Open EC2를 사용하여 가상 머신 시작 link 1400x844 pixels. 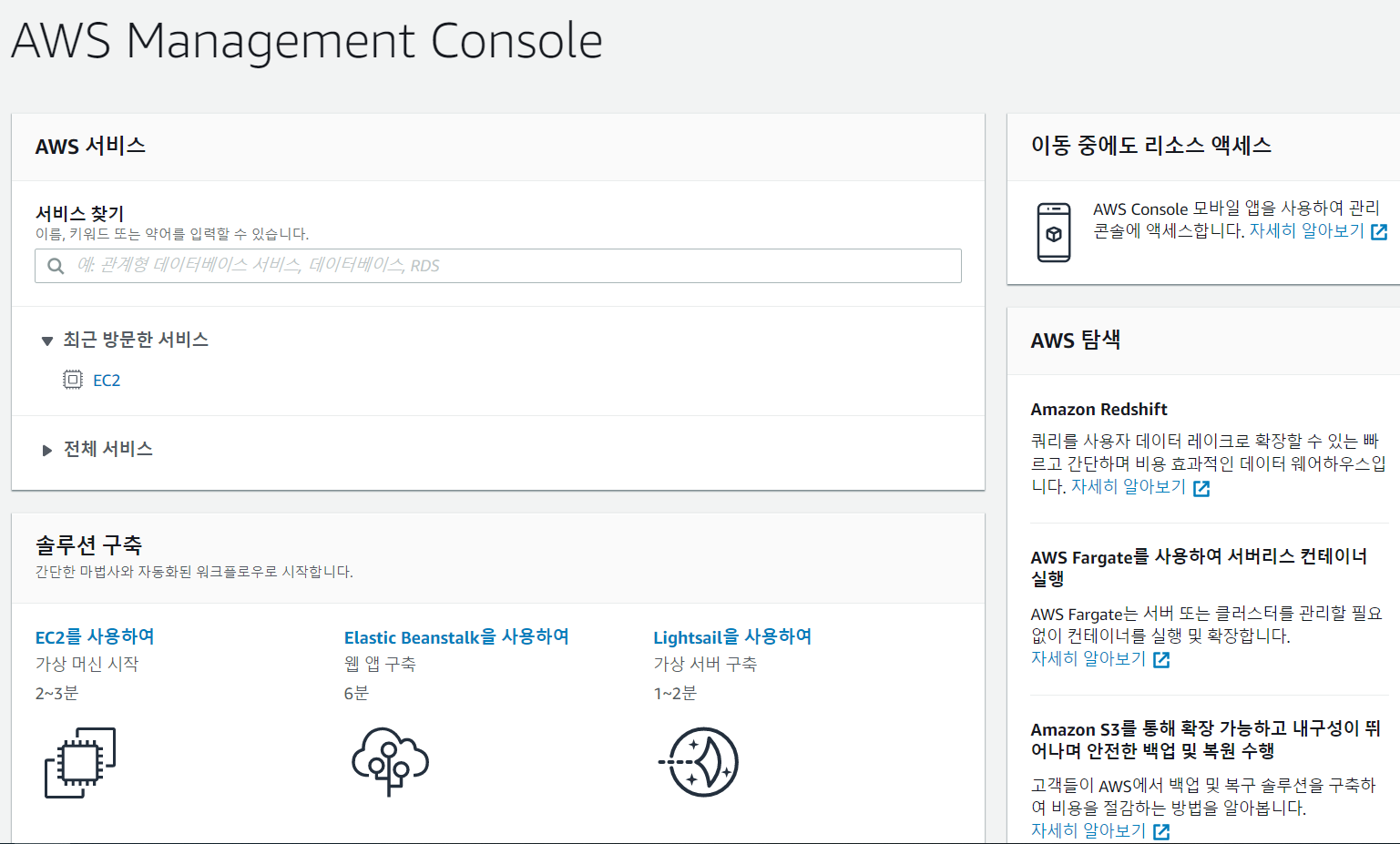coord(95,636)
